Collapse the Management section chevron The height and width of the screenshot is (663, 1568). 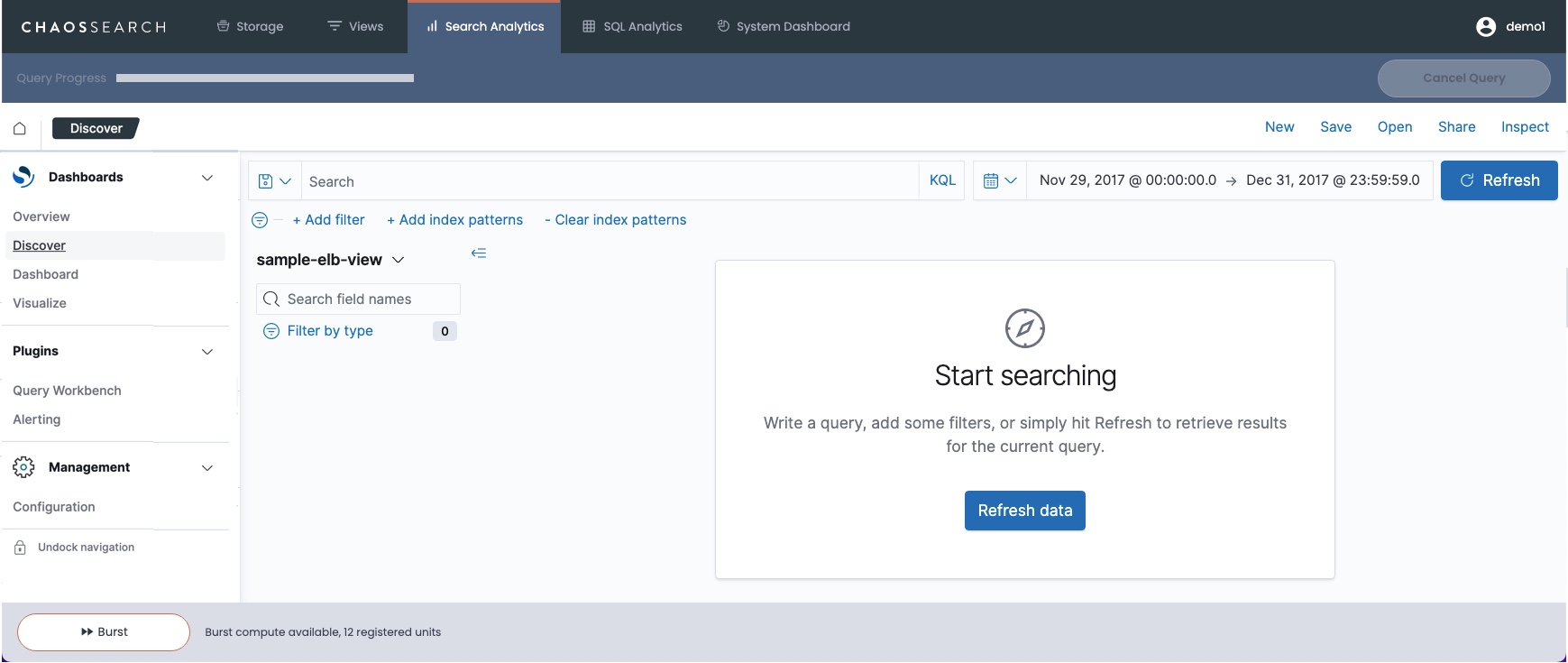click(207, 467)
